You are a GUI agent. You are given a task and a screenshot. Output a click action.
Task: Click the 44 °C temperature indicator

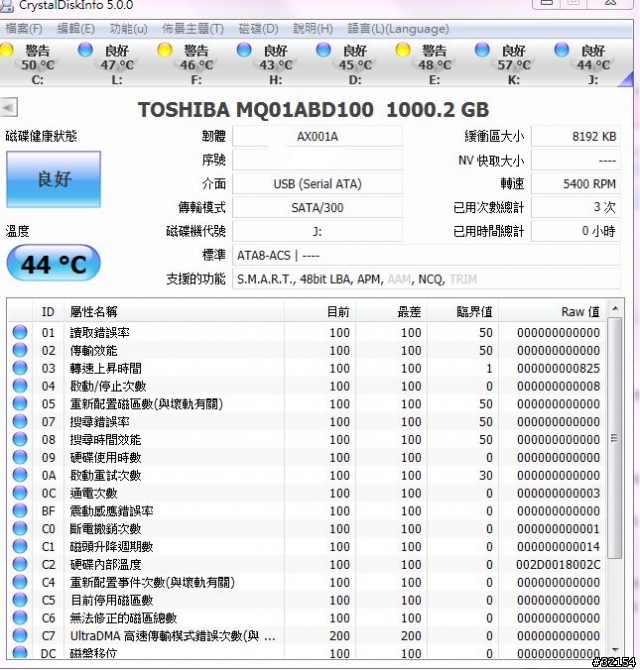(54, 264)
